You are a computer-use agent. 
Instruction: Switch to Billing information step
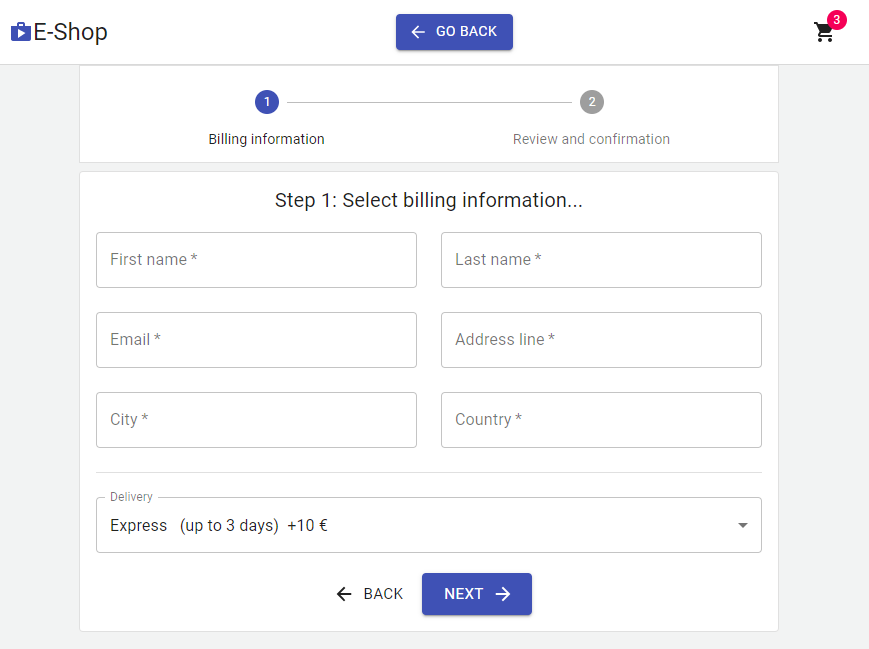click(267, 139)
